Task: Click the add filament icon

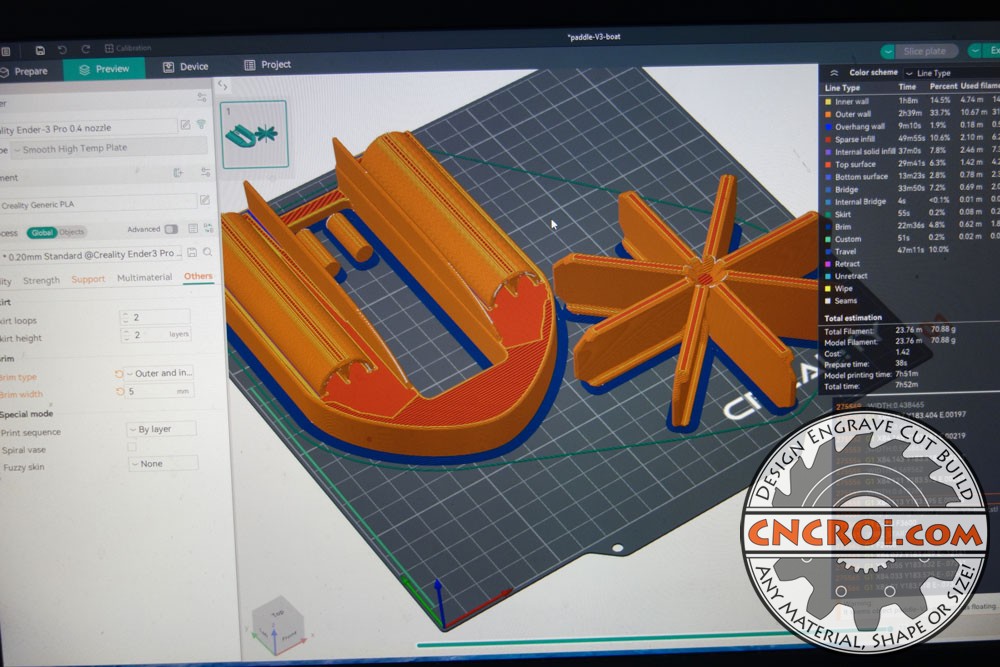Action: pyautogui.click(x=178, y=173)
